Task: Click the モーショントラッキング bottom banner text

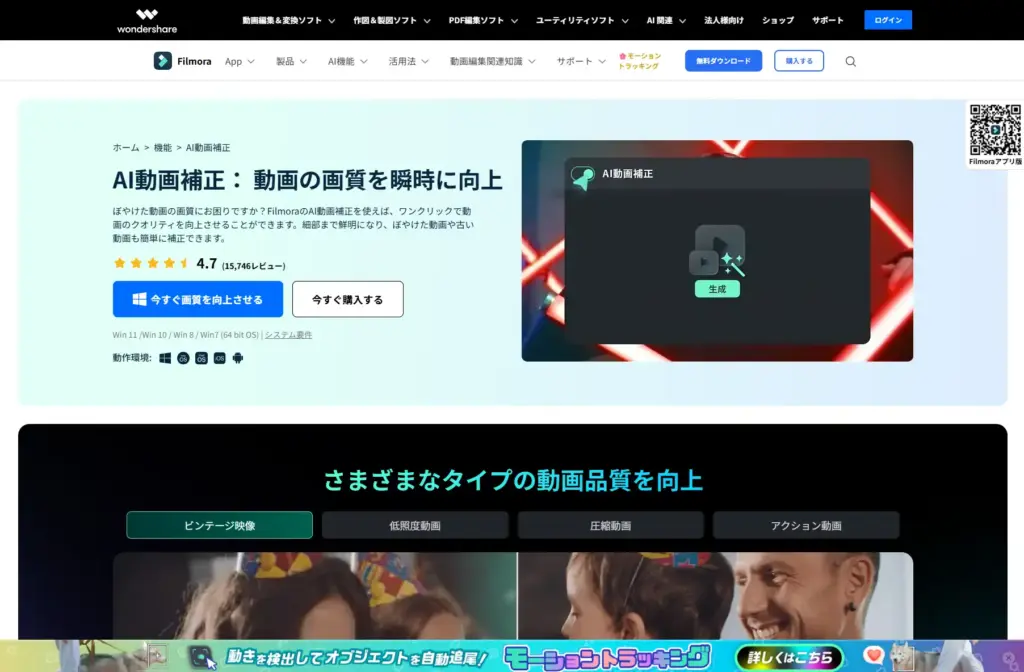Action: click(x=607, y=657)
